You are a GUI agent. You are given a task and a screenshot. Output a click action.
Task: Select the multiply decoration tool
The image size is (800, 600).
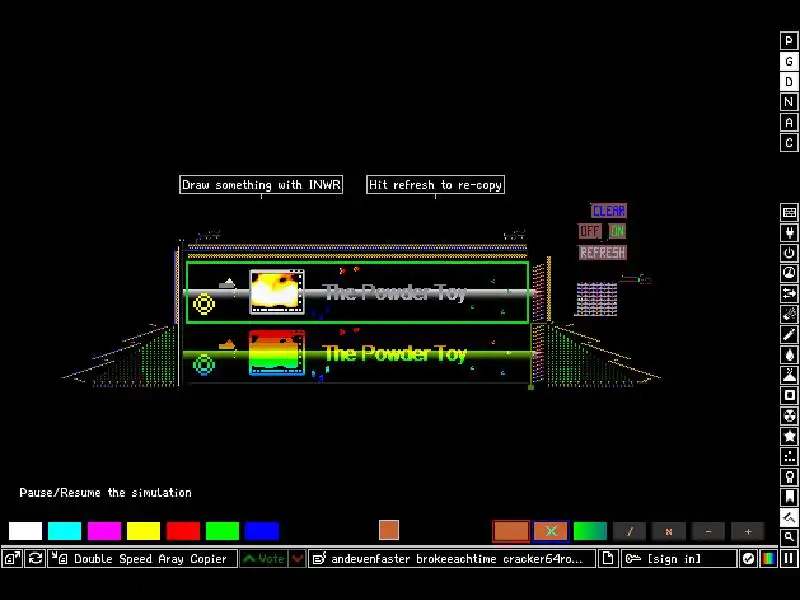pos(669,531)
